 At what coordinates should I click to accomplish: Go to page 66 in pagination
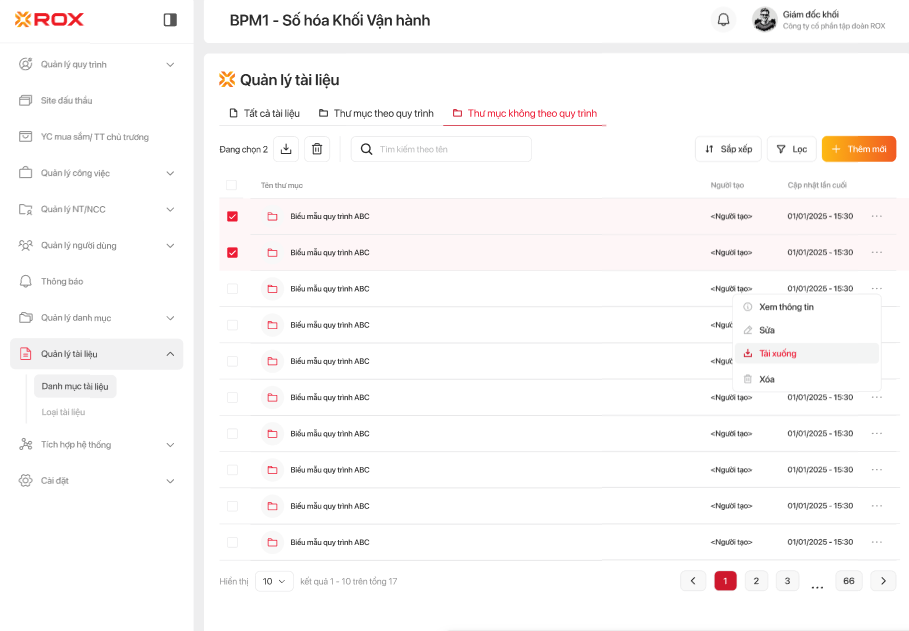(x=848, y=581)
